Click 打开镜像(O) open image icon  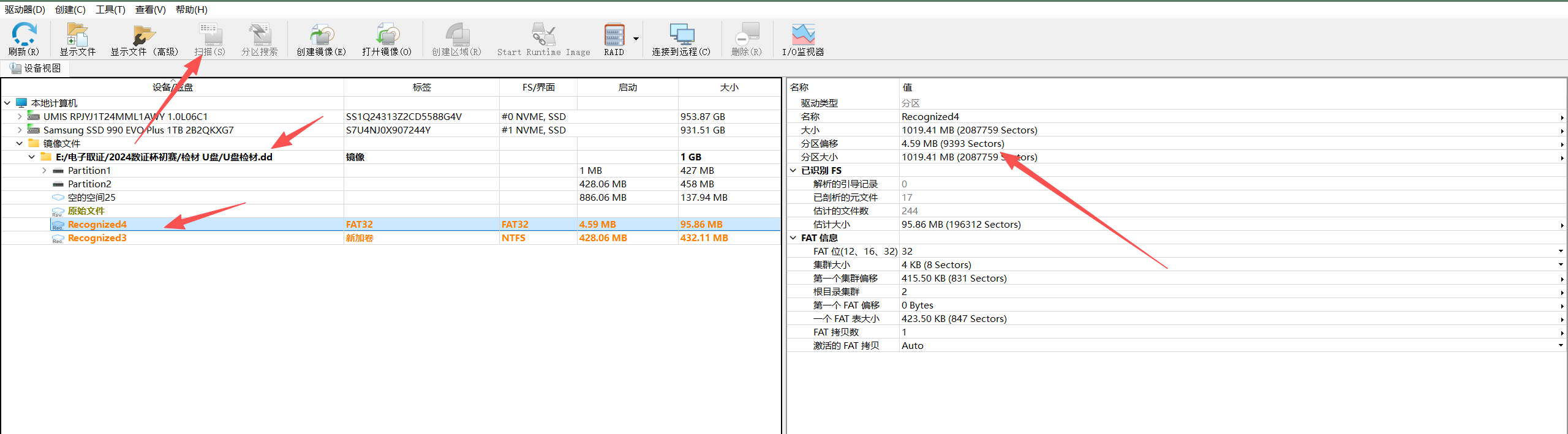(x=387, y=34)
